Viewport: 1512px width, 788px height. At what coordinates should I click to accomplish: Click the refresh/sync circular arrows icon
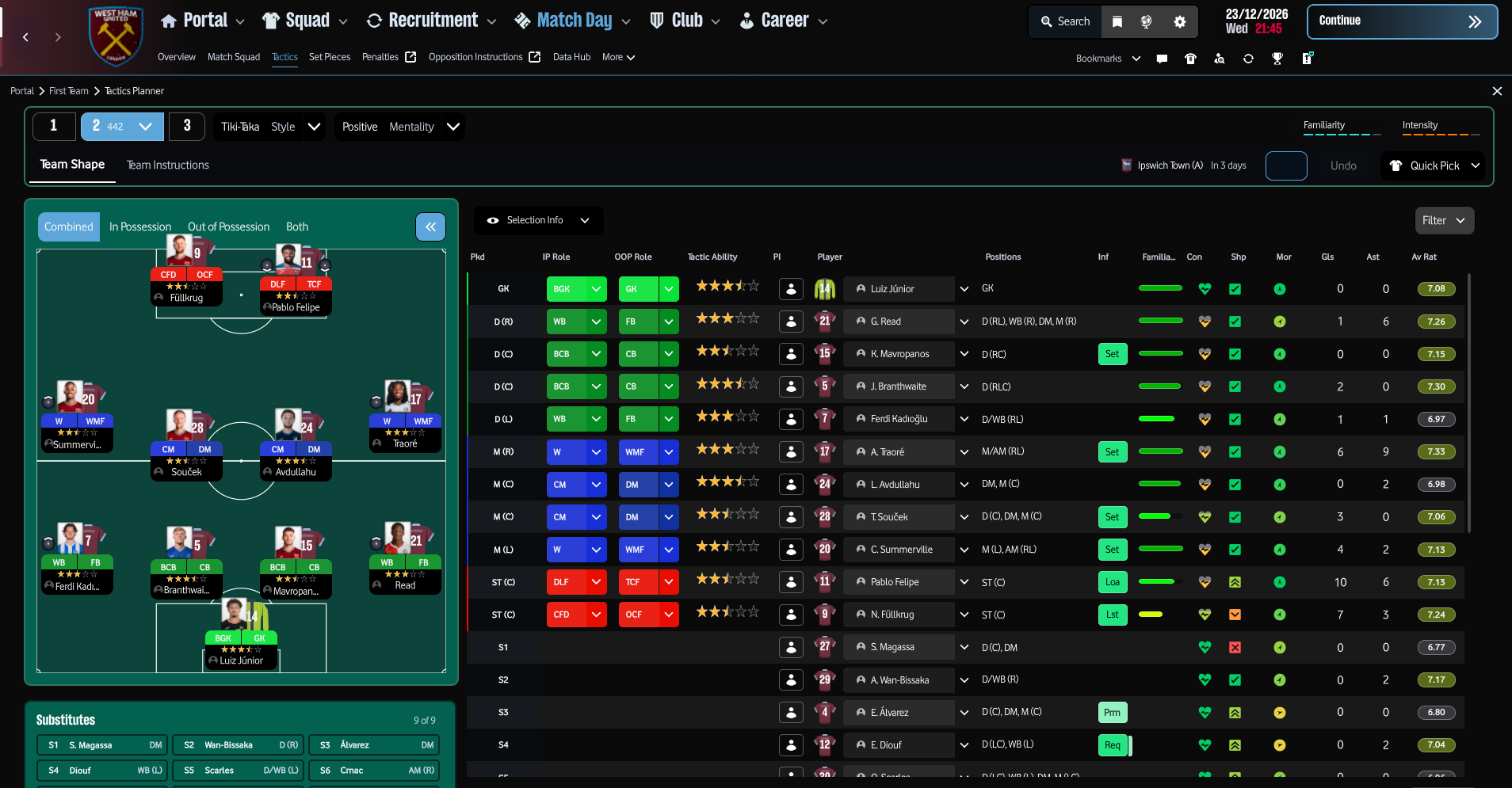coord(1249,59)
